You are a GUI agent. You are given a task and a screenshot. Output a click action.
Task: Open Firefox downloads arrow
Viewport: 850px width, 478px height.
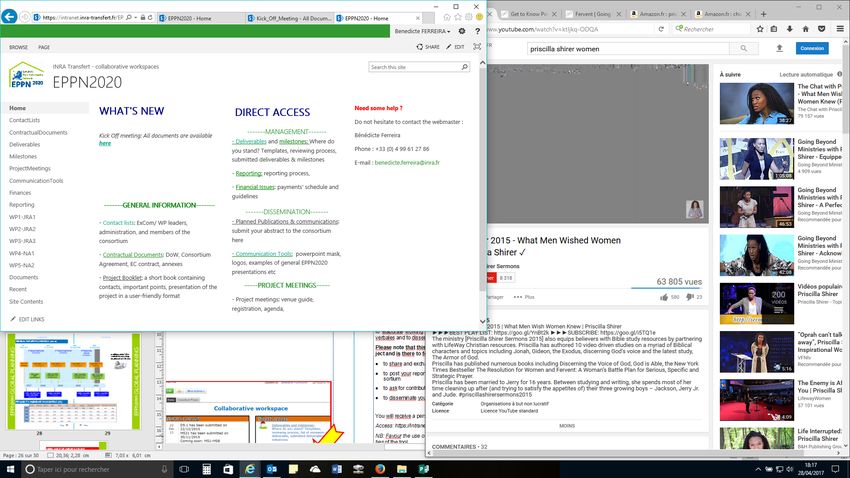click(790, 29)
